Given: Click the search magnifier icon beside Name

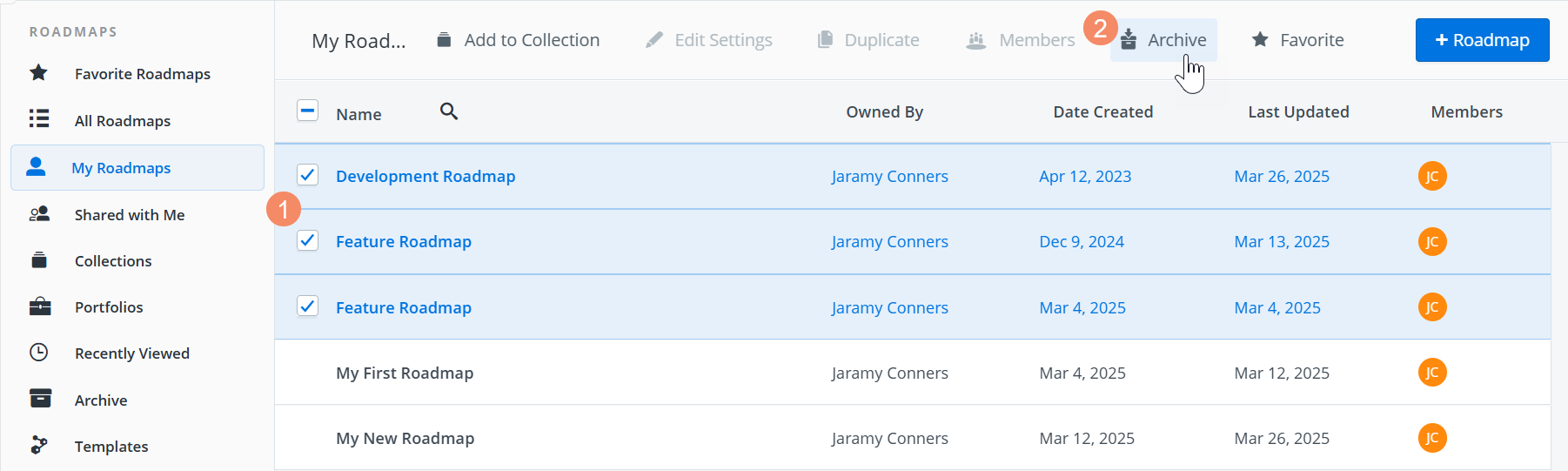Looking at the screenshot, I should (x=449, y=111).
